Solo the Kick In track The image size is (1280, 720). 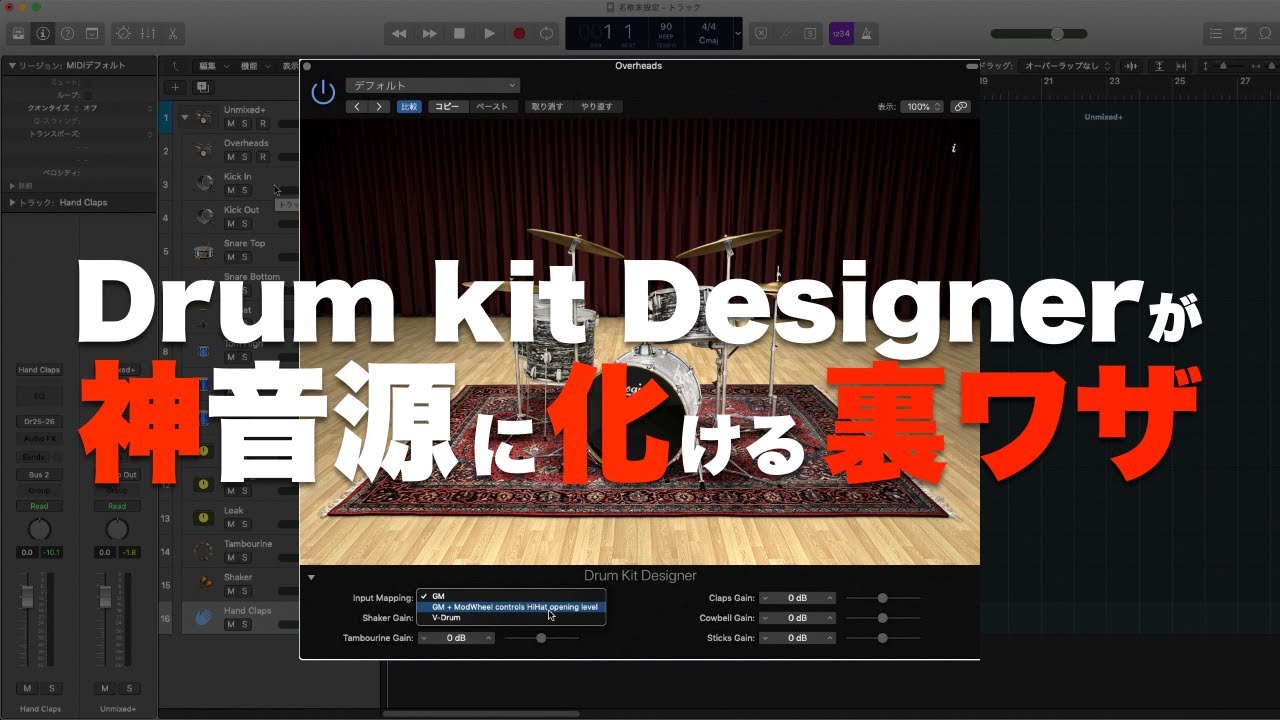244,190
